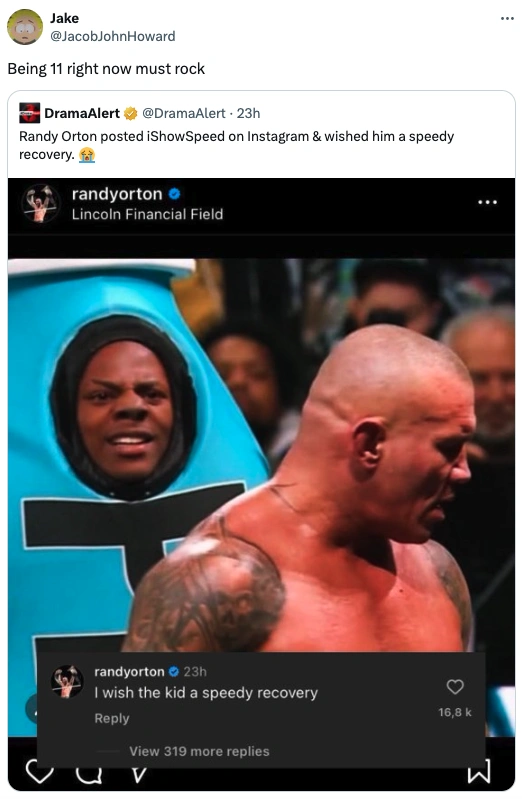Open the Lincoln Financial Field location
Image resolution: width=522 pixels, height=799 pixels.
(147, 215)
